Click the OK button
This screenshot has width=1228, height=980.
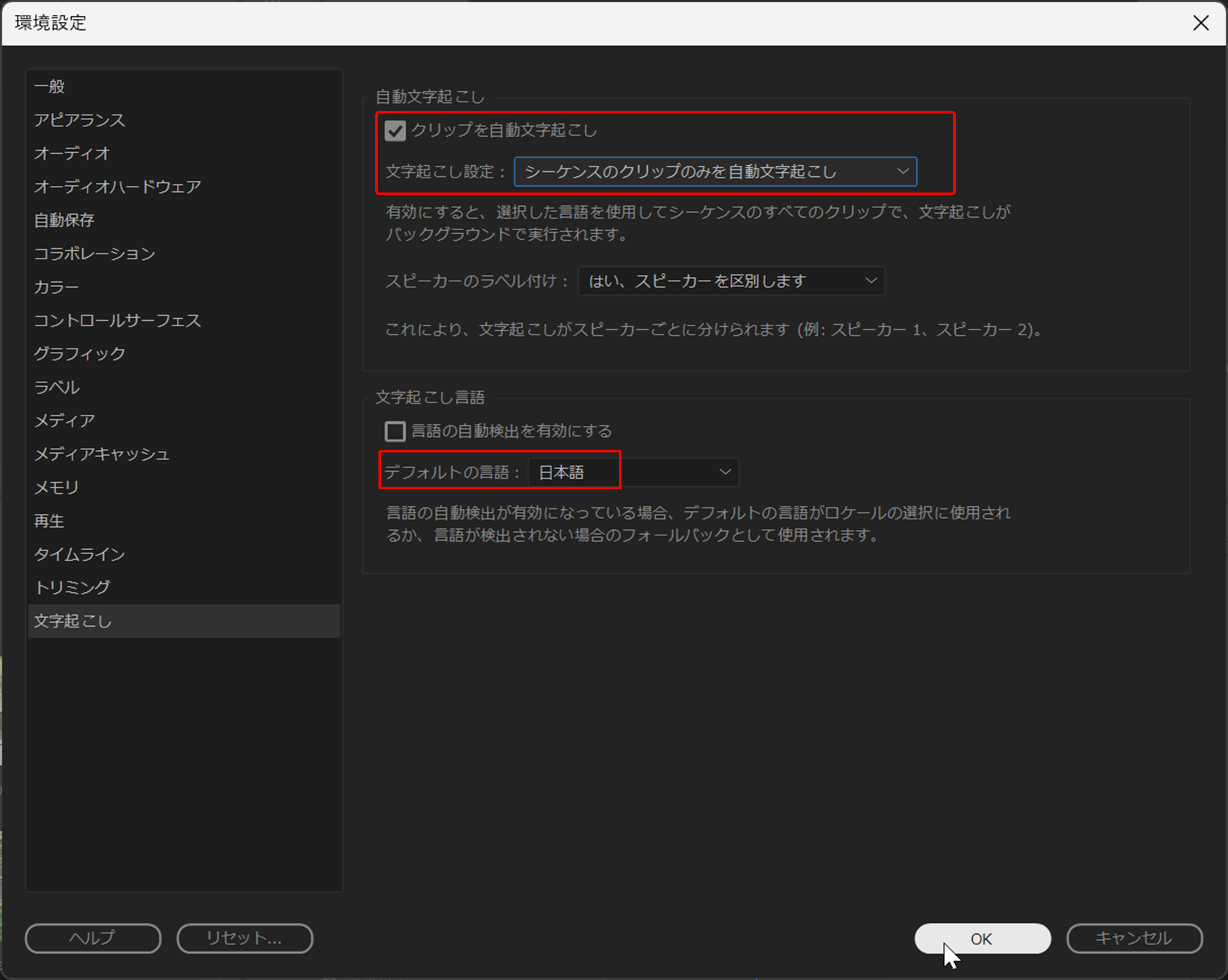click(x=982, y=938)
